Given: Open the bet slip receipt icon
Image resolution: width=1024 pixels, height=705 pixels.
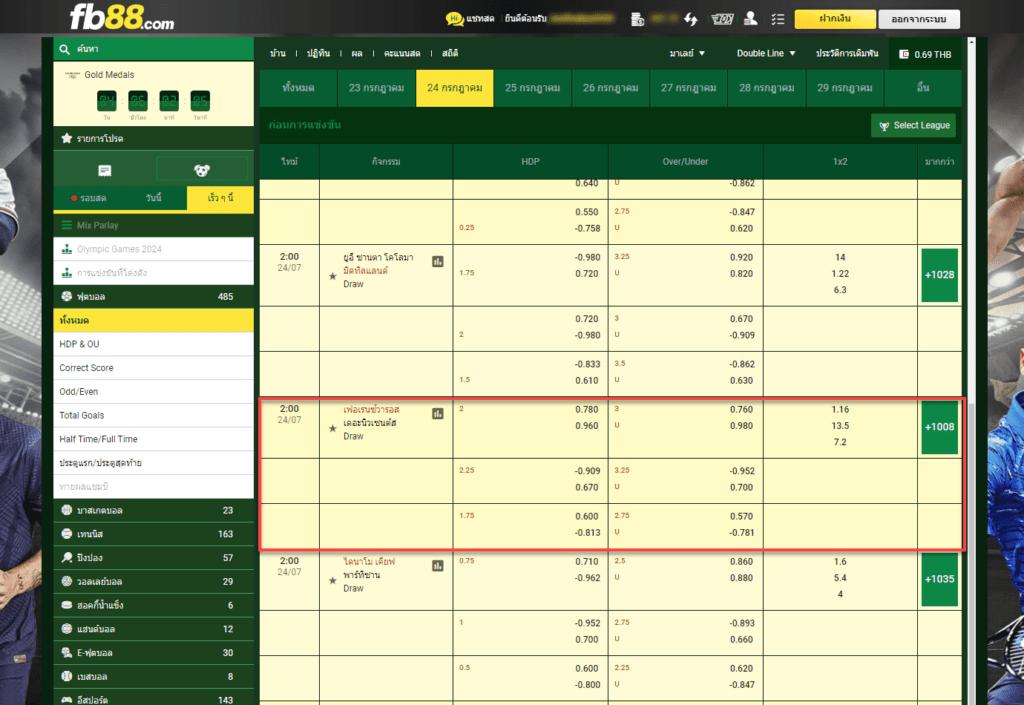Looking at the screenshot, I should [x=104, y=170].
